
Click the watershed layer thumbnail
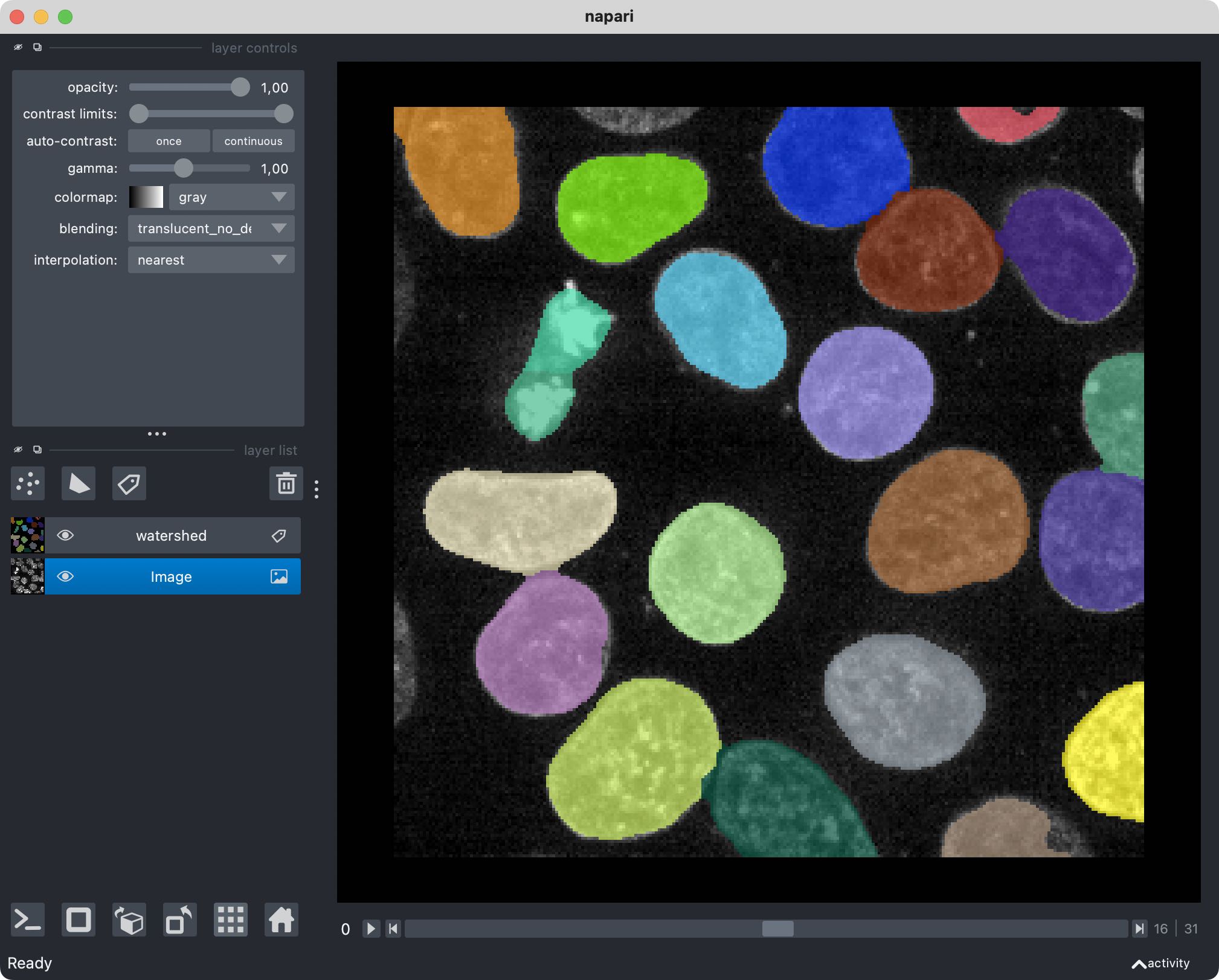(28, 535)
